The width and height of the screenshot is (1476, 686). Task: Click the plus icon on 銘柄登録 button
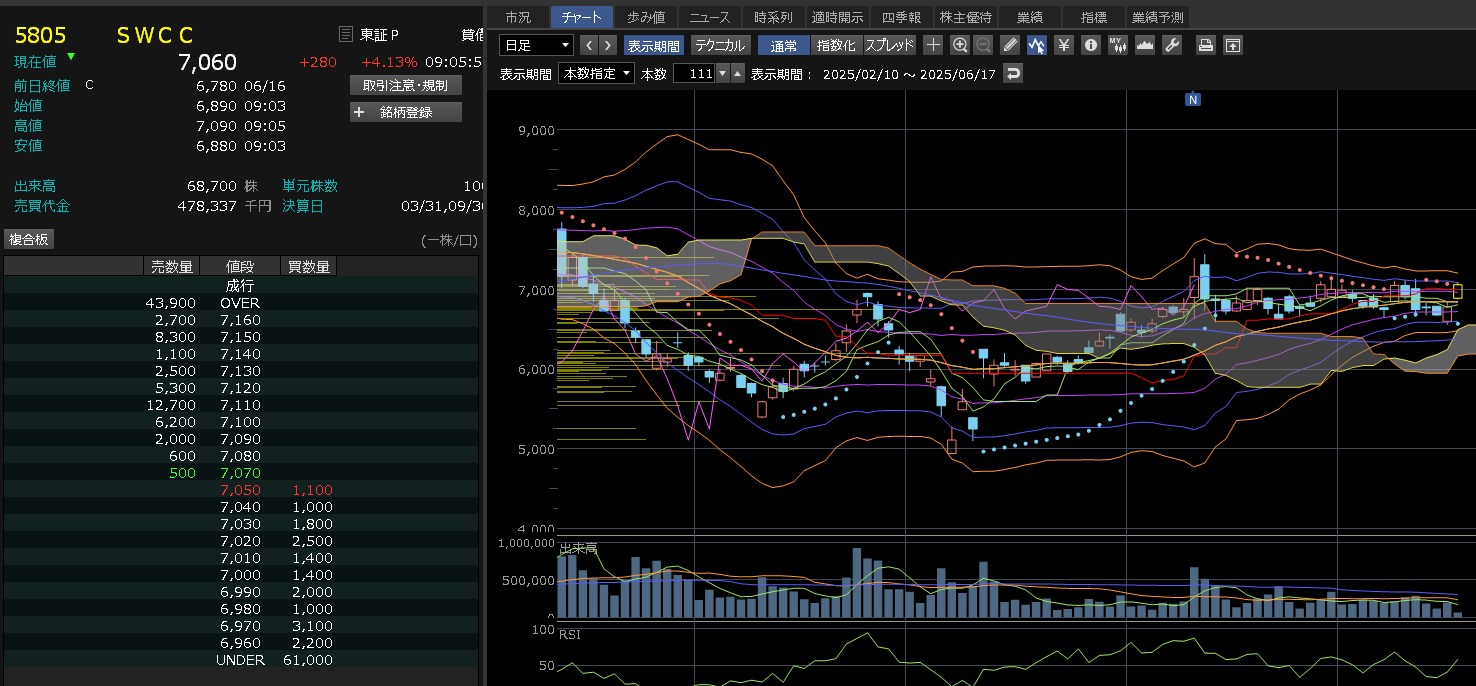point(360,112)
